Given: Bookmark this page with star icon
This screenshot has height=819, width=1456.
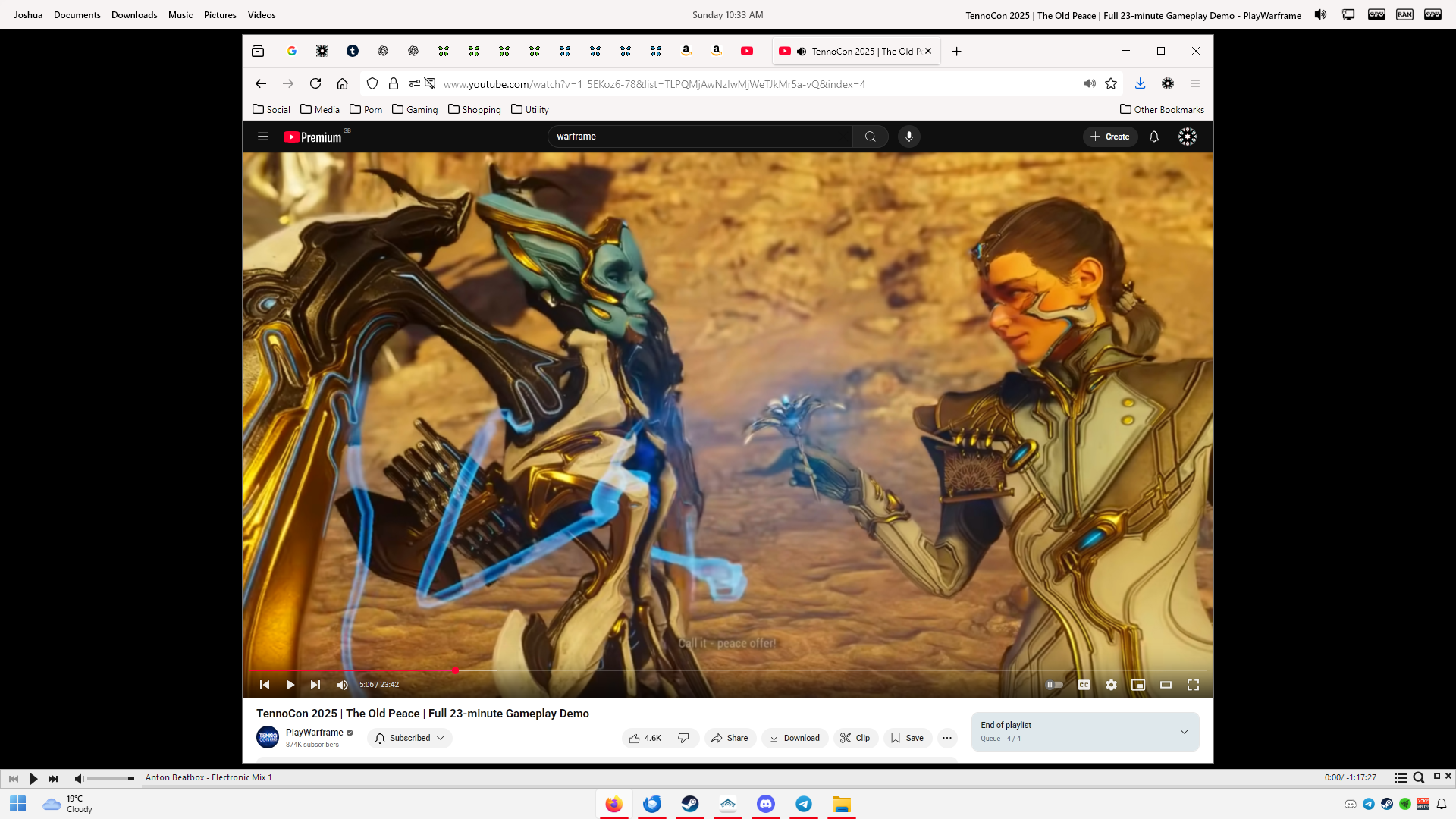Looking at the screenshot, I should click(1111, 83).
